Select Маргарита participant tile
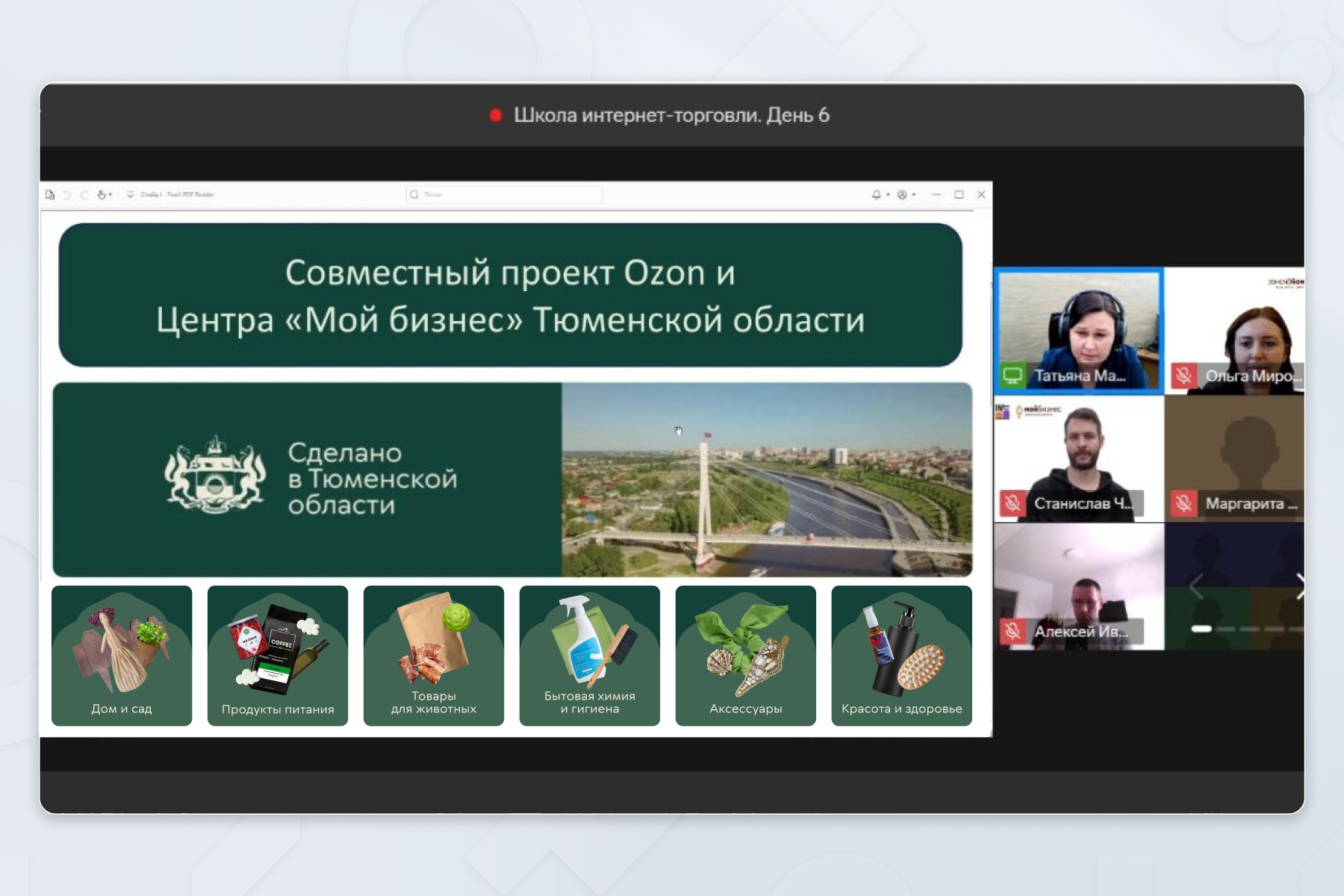 (1235, 458)
